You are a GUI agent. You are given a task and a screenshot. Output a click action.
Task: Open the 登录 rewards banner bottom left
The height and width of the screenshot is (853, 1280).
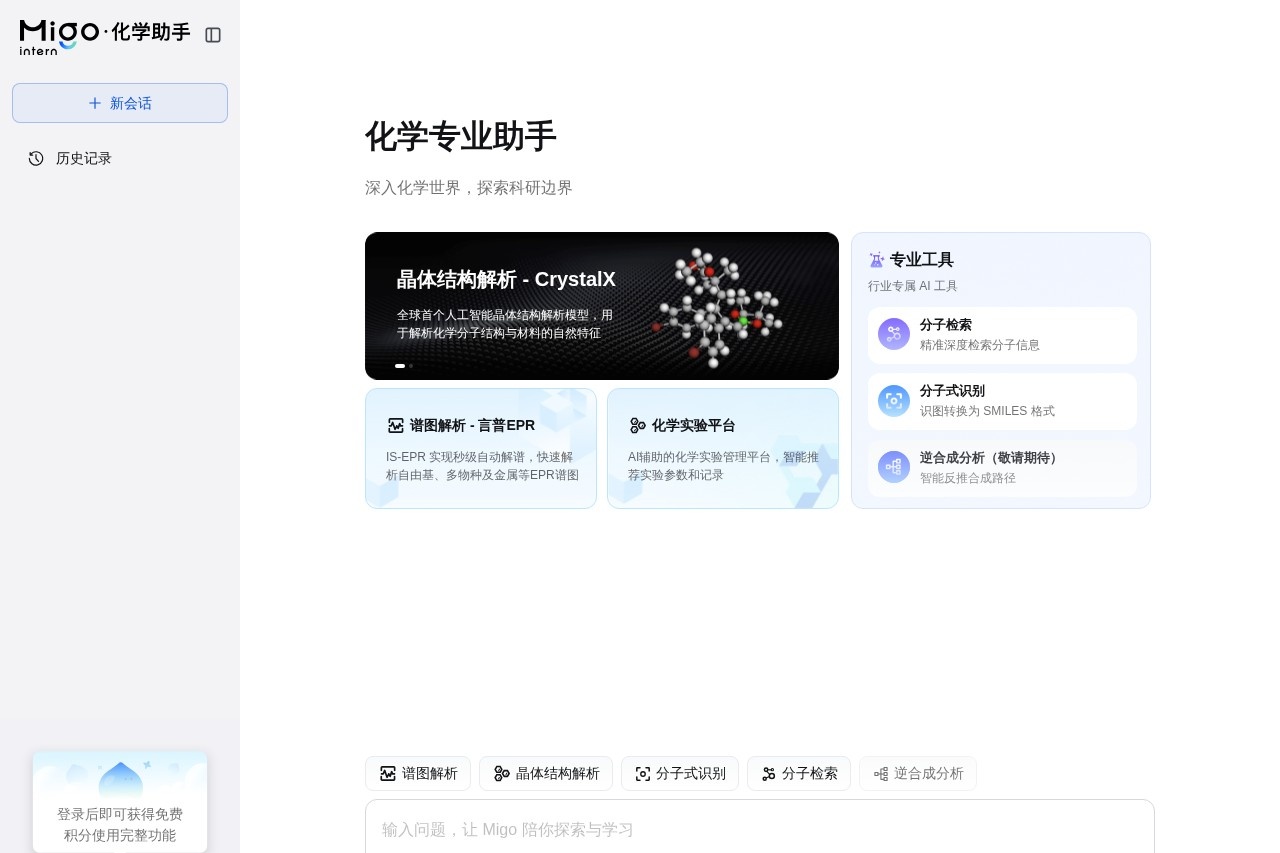point(120,801)
